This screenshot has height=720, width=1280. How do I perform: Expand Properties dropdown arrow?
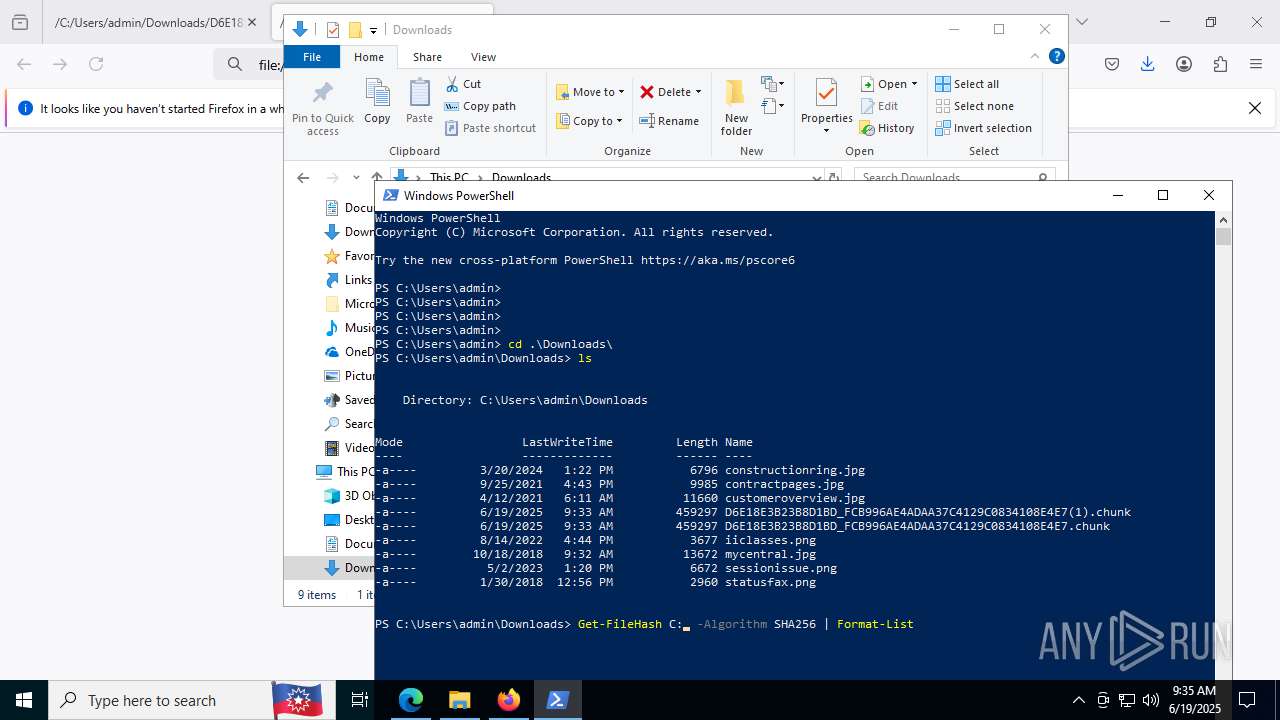tap(826, 131)
